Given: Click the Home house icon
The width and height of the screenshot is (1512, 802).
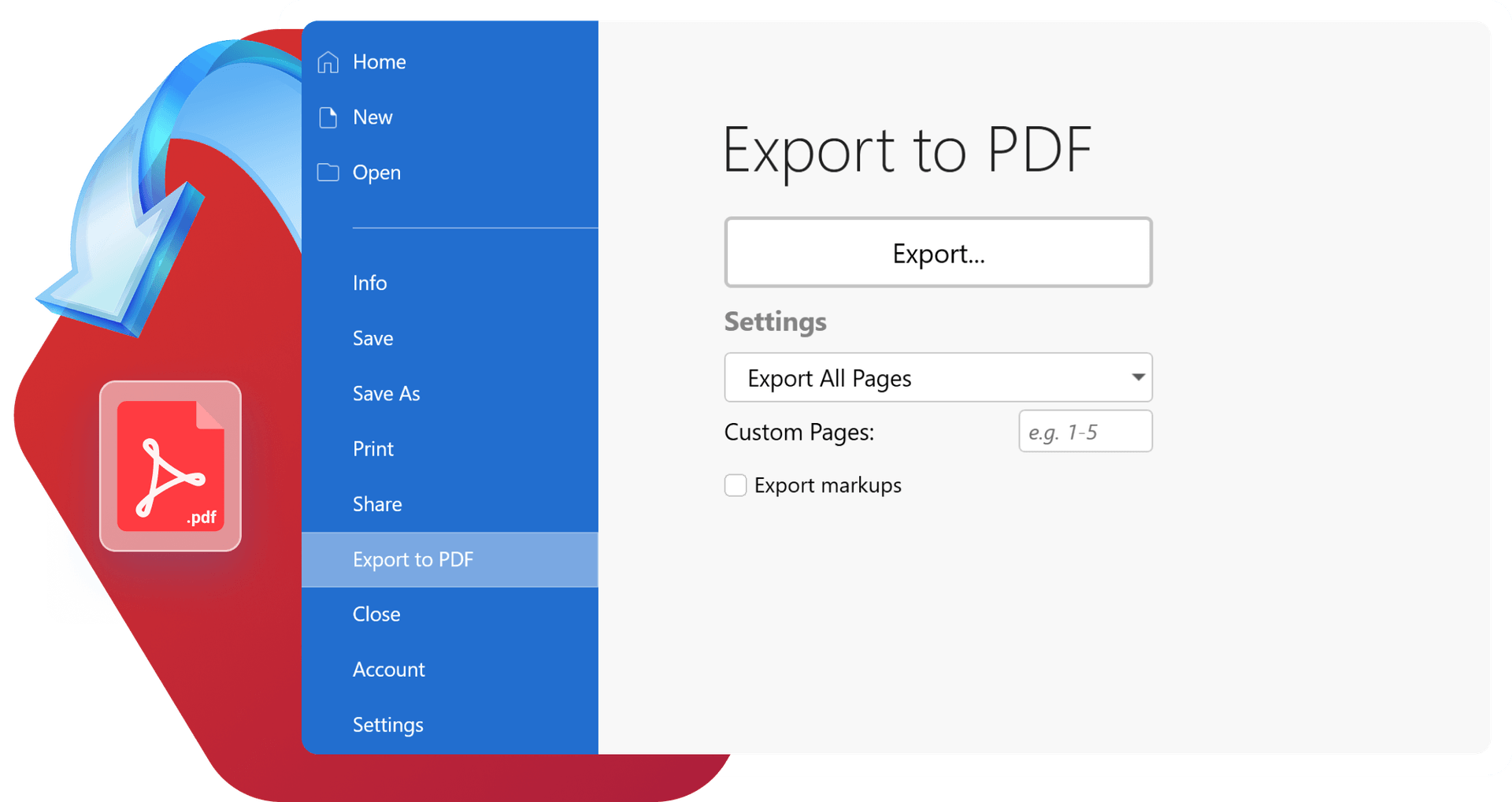Looking at the screenshot, I should coord(328,62).
